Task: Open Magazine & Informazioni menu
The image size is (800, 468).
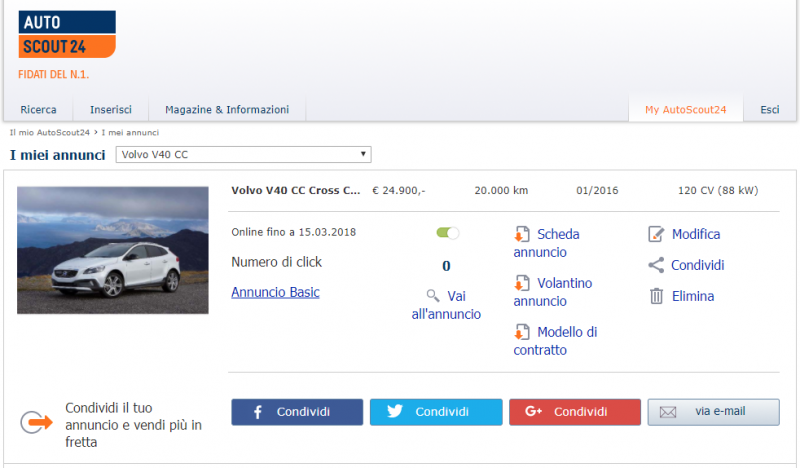Action: (227, 110)
